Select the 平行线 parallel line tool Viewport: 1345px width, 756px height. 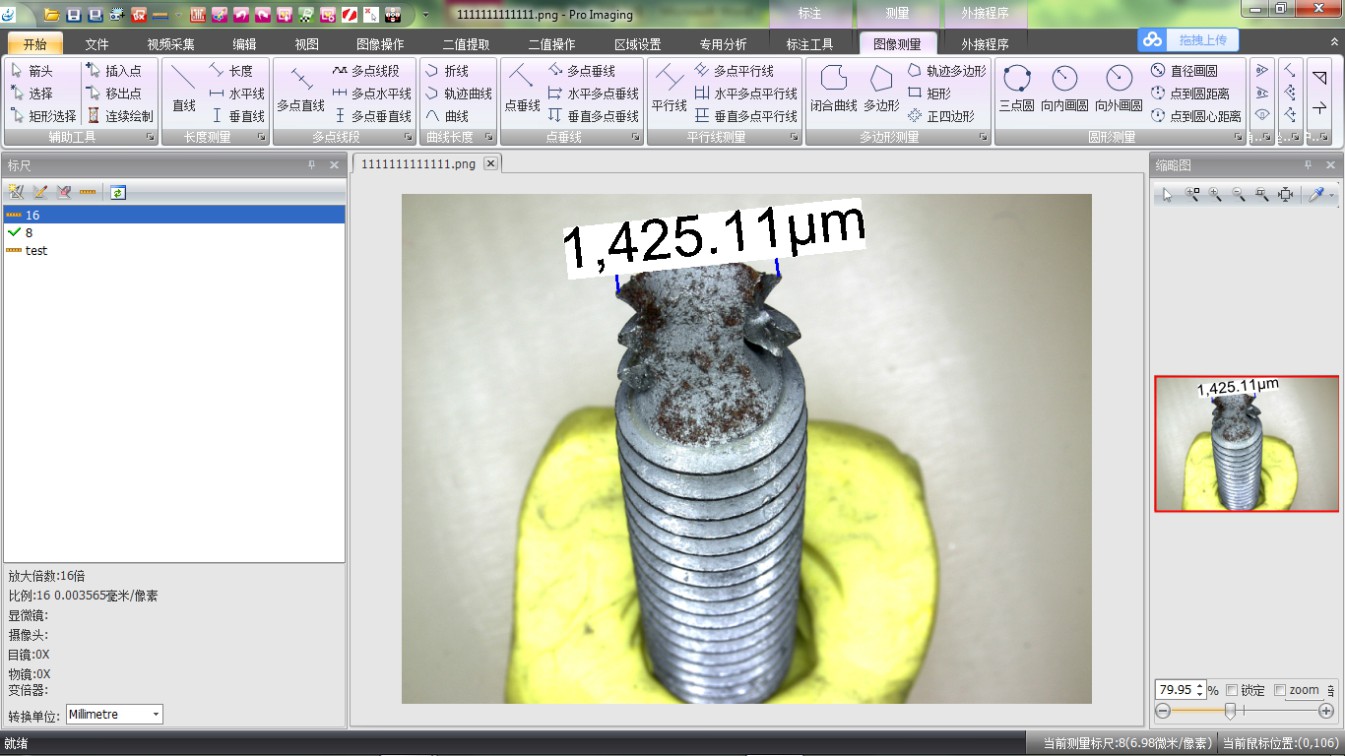click(669, 87)
